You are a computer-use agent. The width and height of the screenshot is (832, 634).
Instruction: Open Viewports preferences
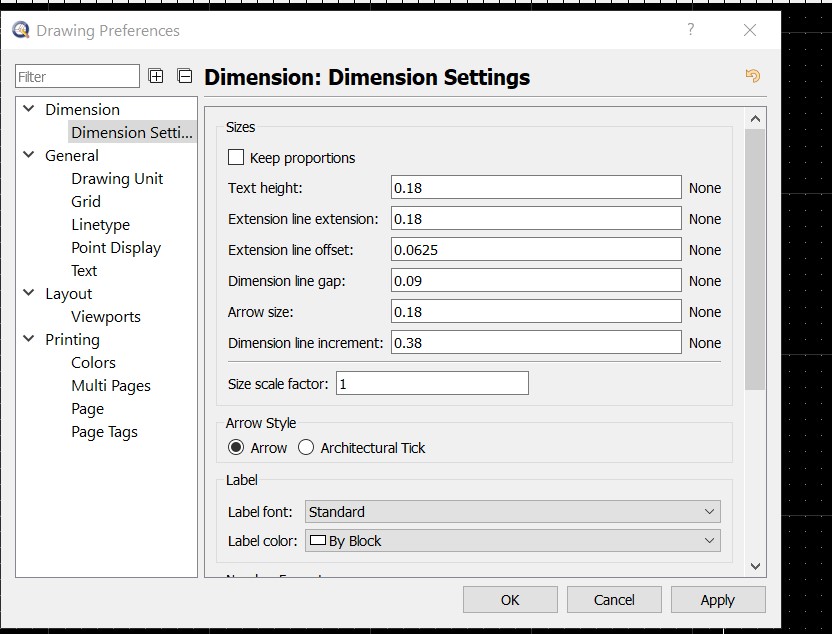[x=106, y=317]
